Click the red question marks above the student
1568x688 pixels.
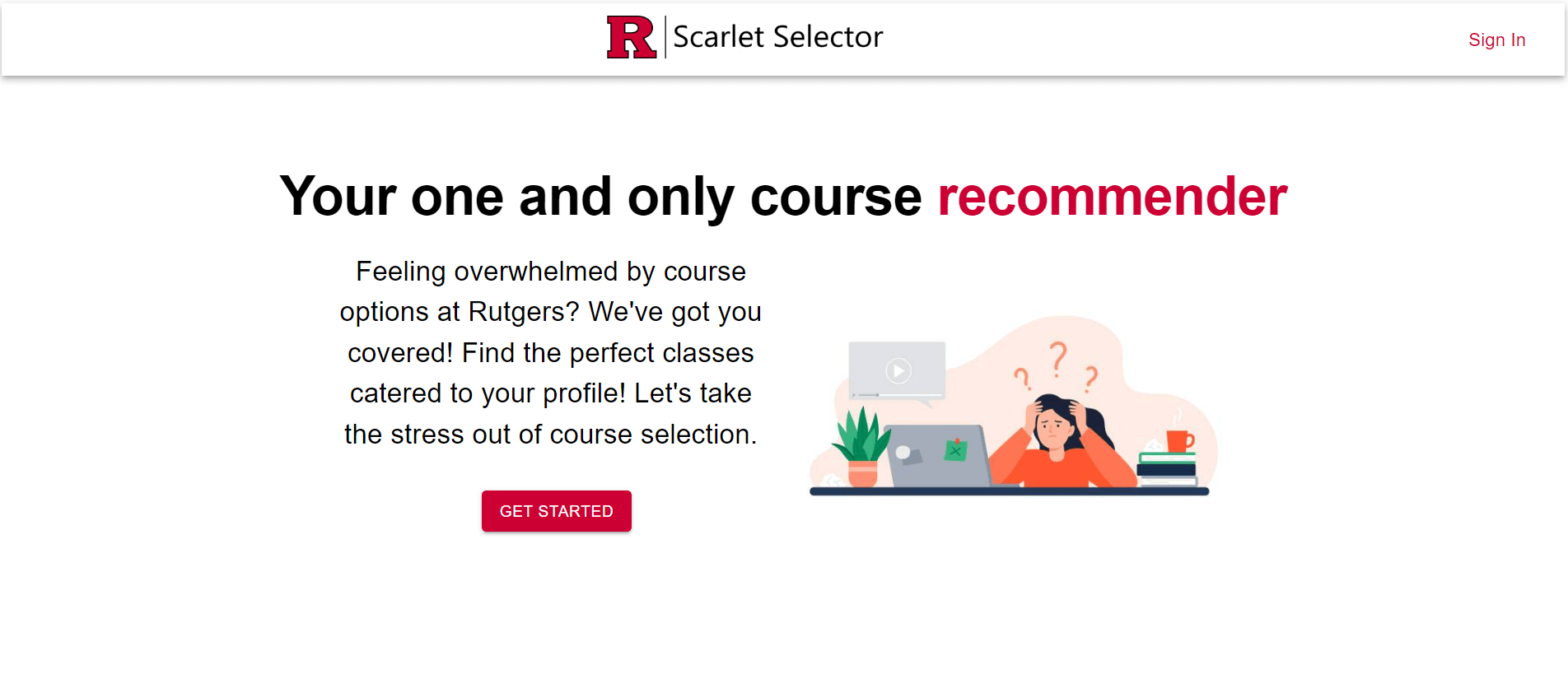[x=1058, y=362]
